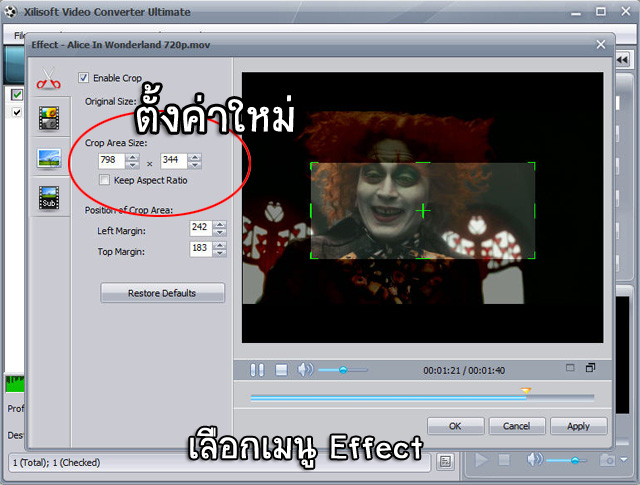The width and height of the screenshot is (640, 485).
Task: Open the Watermark picture tab
Action: point(49,158)
